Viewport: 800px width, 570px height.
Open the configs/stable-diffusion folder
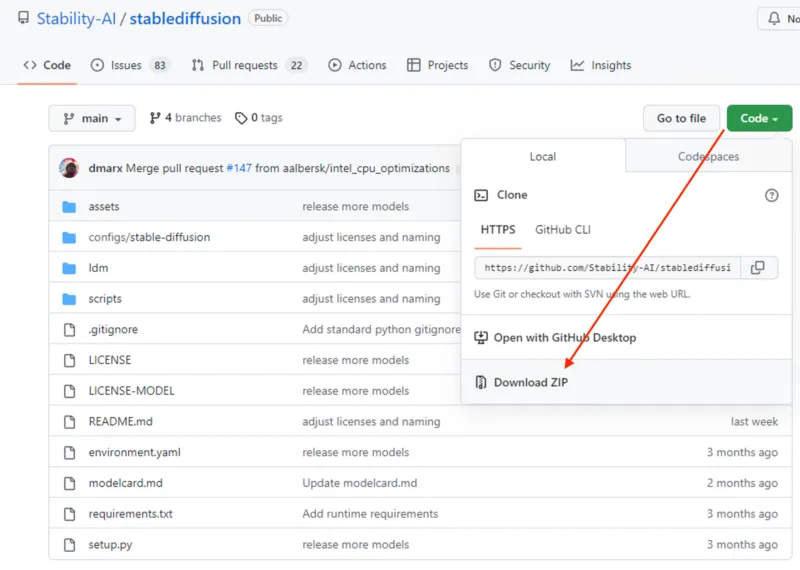point(149,237)
